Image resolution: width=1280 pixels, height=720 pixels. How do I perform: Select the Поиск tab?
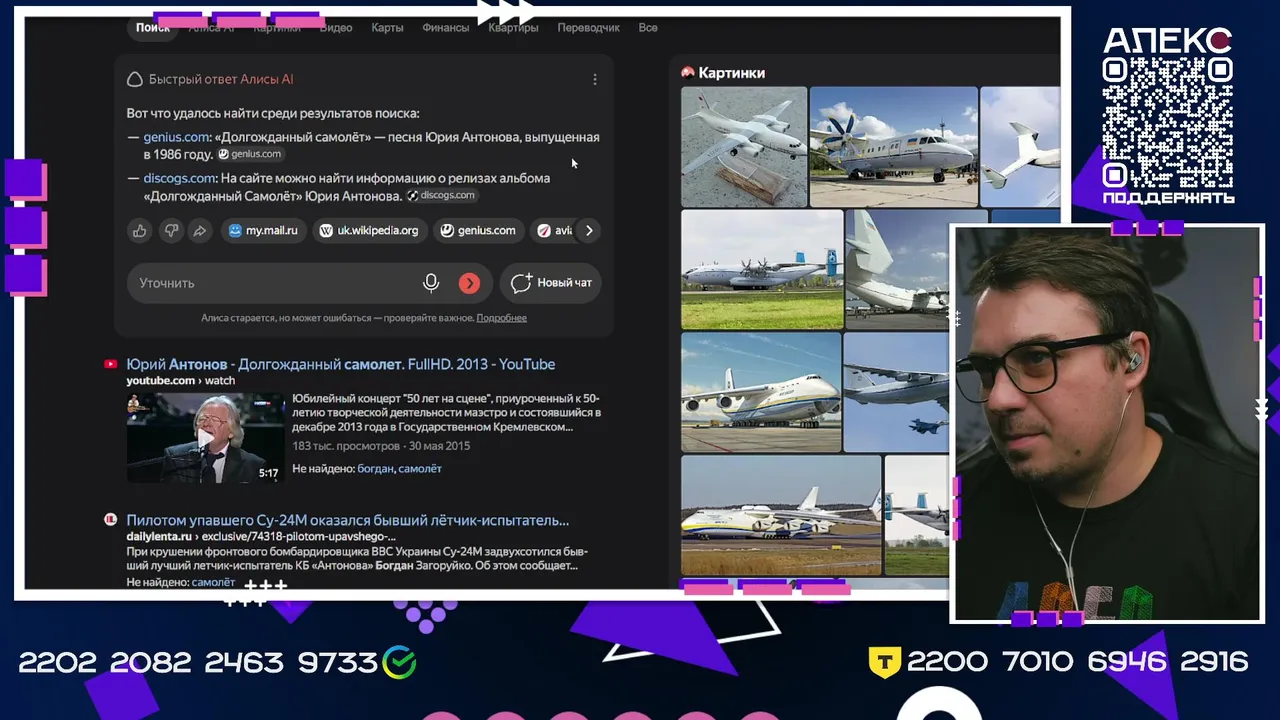coord(153,28)
